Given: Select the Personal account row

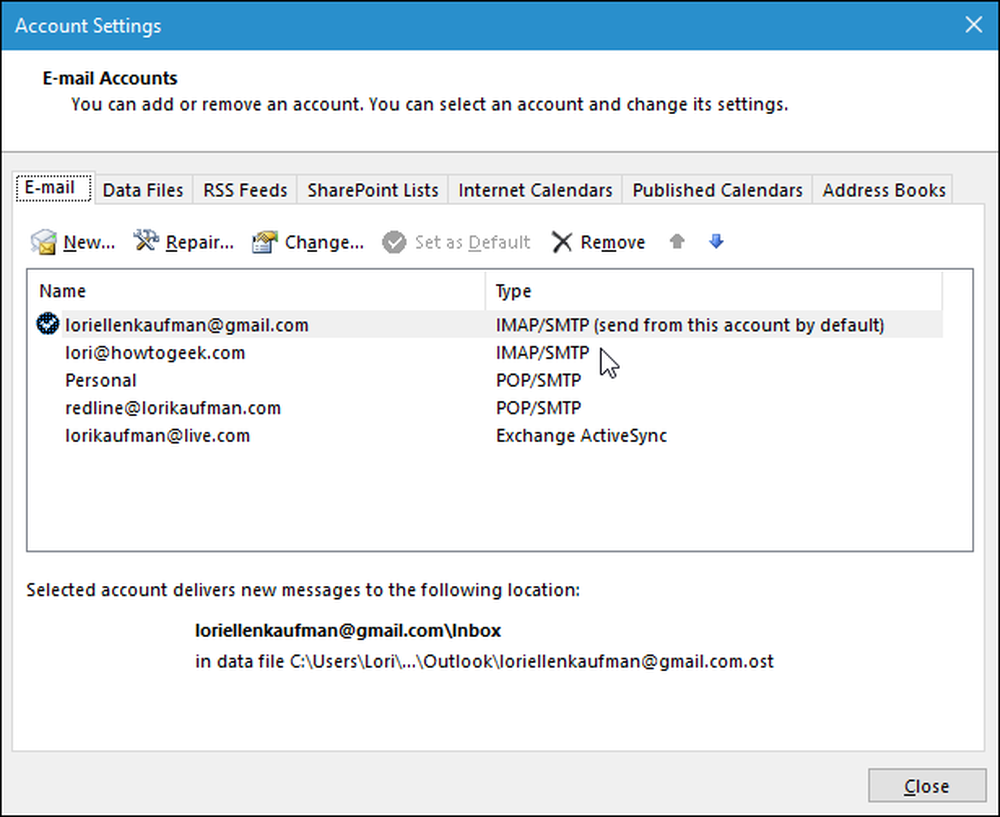Looking at the screenshot, I should coord(485,380).
